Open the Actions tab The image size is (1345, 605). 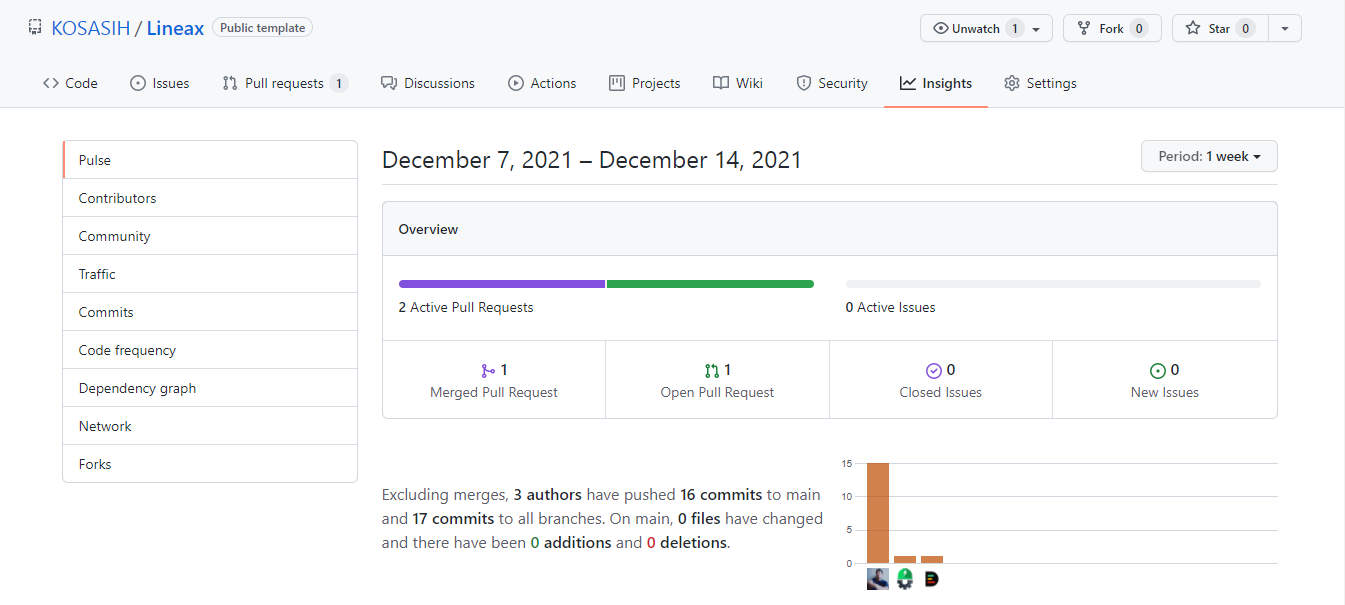click(542, 83)
